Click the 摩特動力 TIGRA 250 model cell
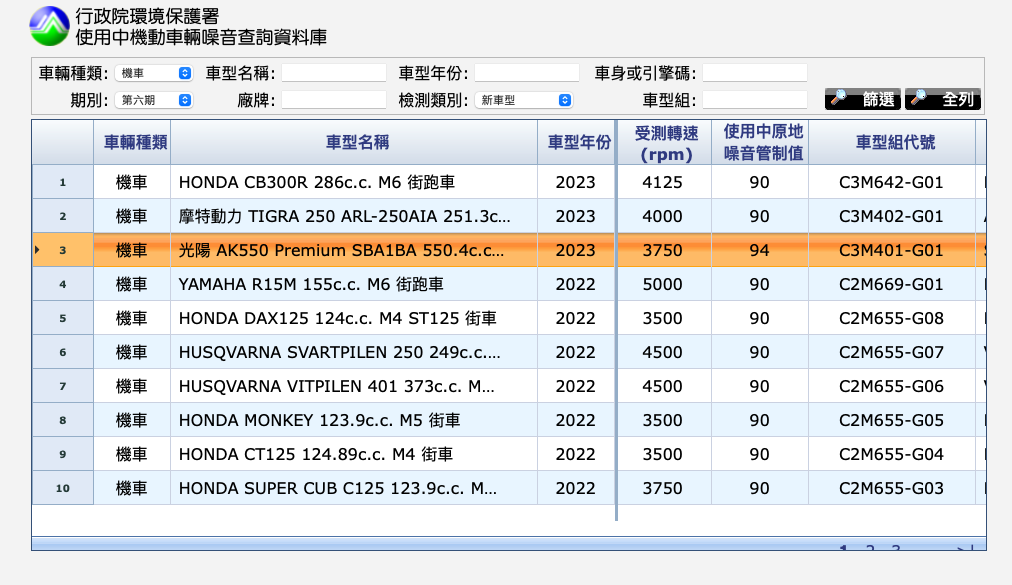This screenshot has width=1012, height=585. (x=354, y=216)
